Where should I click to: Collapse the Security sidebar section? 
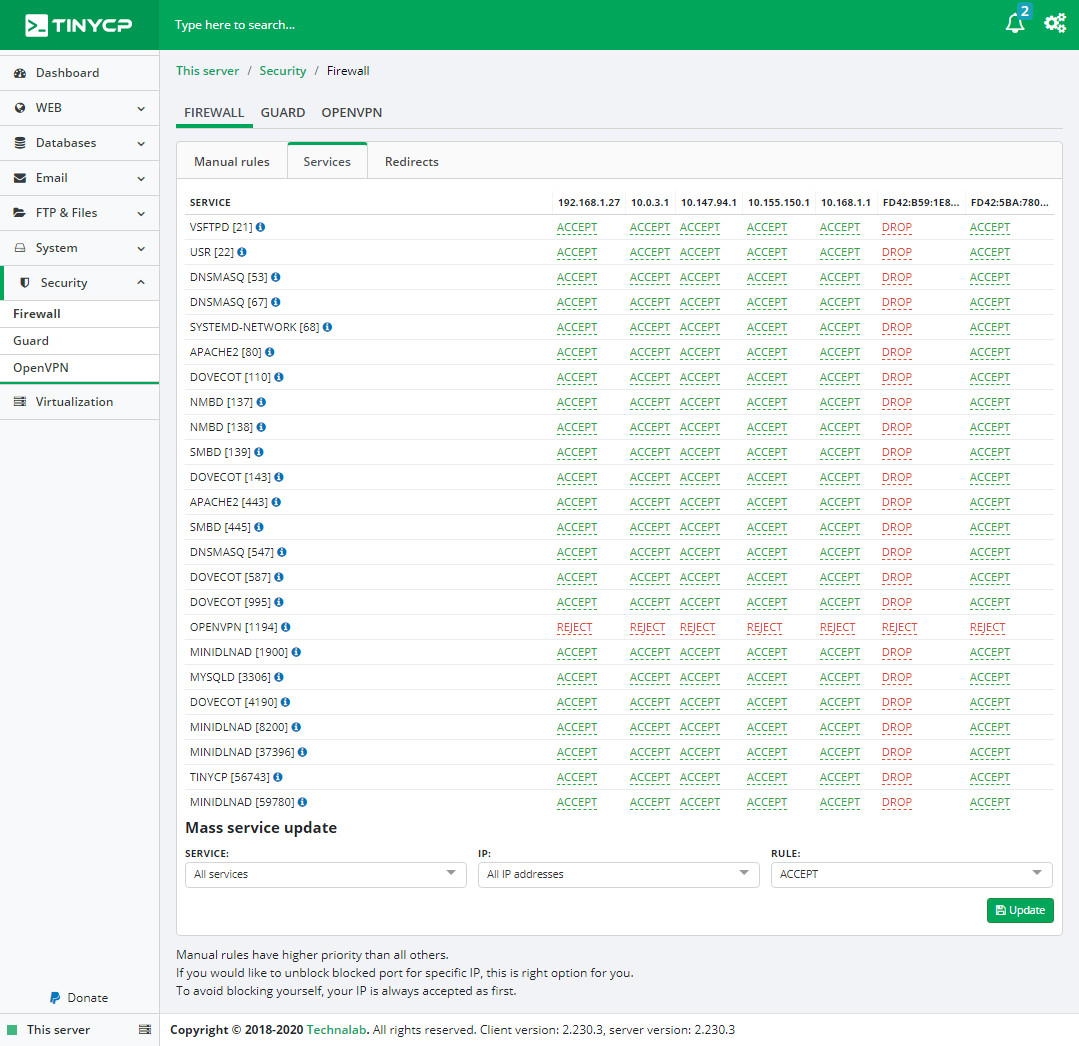tap(80, 283)
